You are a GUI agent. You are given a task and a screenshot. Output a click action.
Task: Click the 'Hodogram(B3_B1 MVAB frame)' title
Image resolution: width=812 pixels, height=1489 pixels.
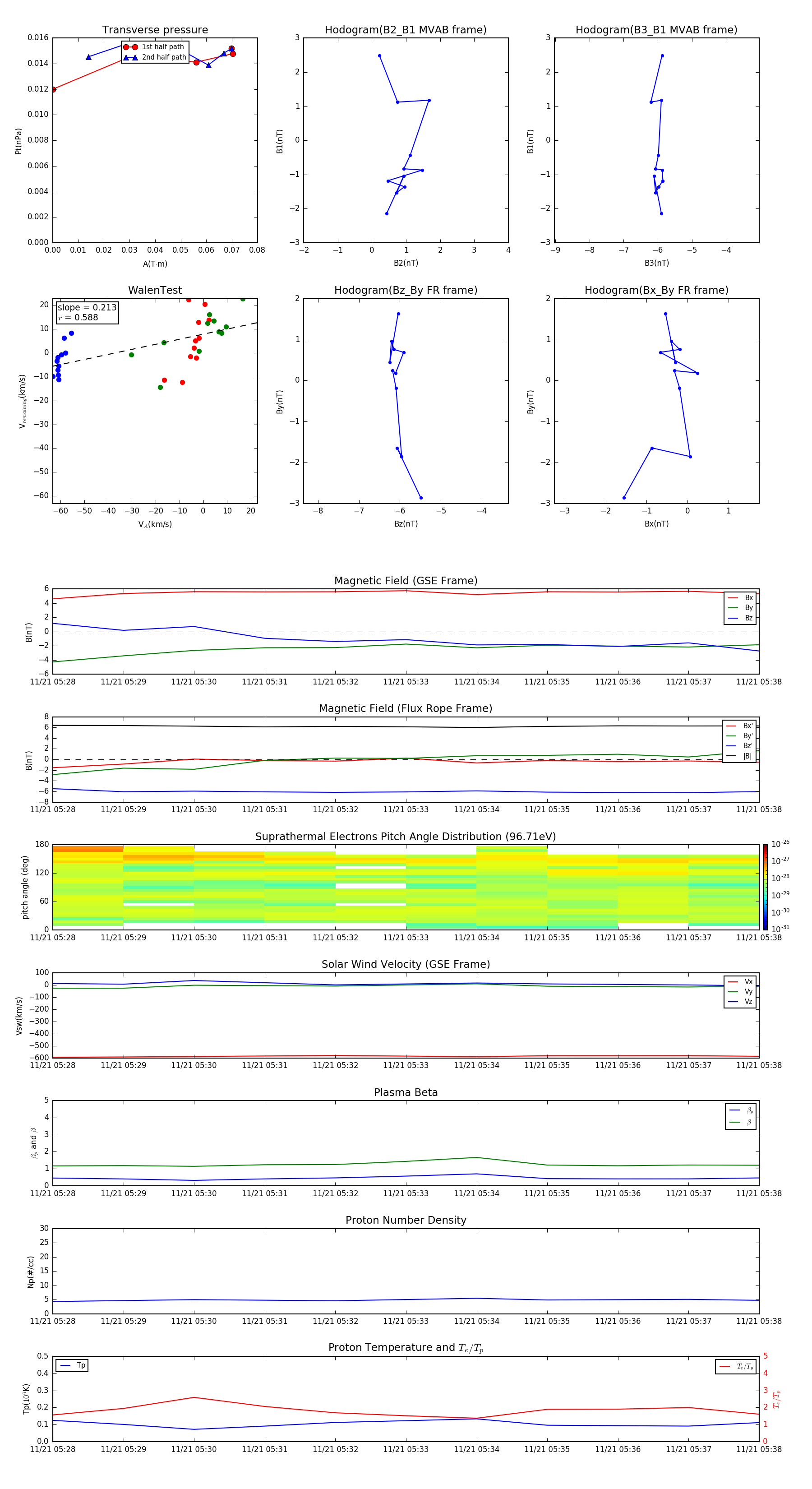pyautogui.click(x=656, y=30)
